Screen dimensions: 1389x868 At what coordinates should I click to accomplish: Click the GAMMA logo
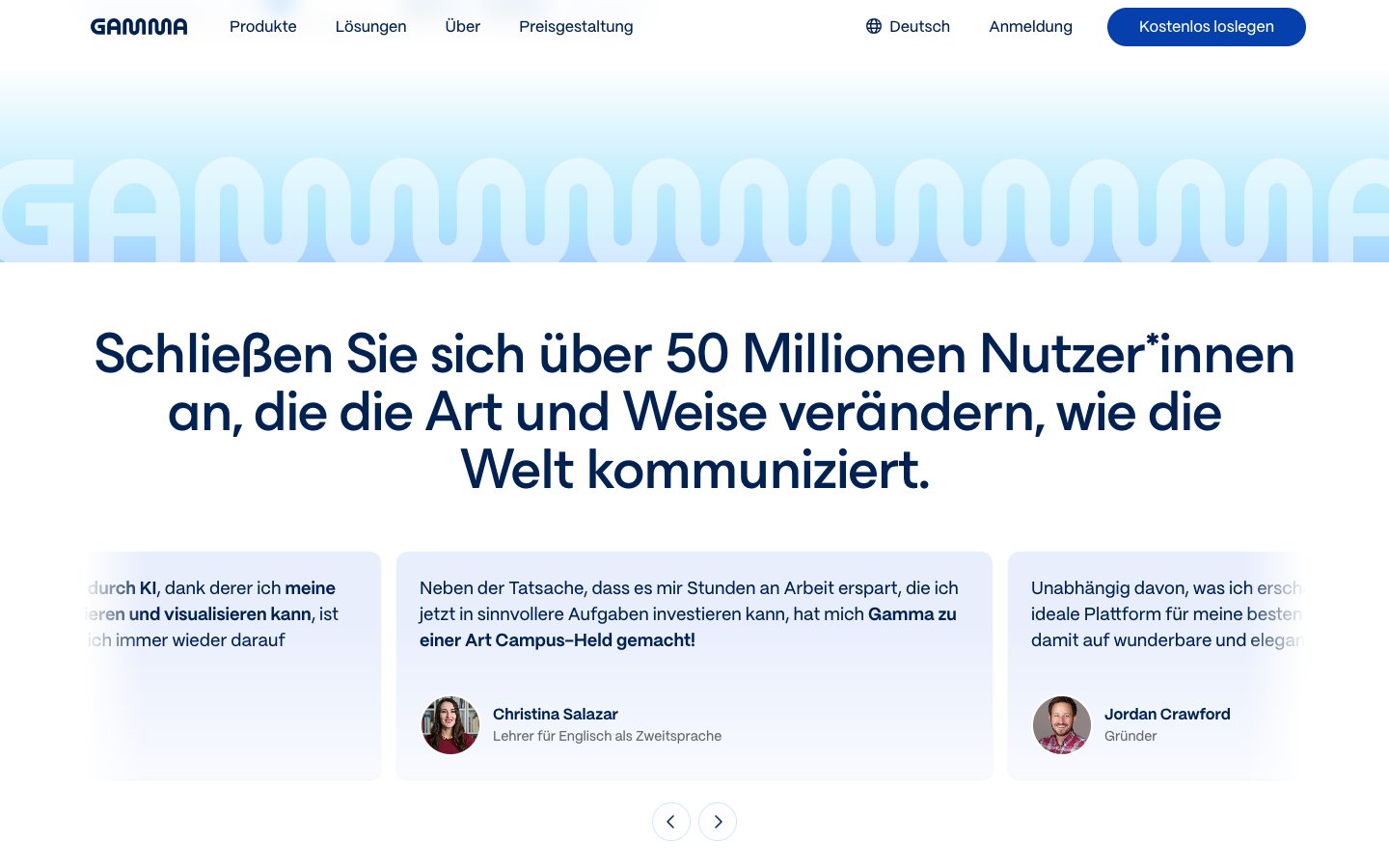139,26
